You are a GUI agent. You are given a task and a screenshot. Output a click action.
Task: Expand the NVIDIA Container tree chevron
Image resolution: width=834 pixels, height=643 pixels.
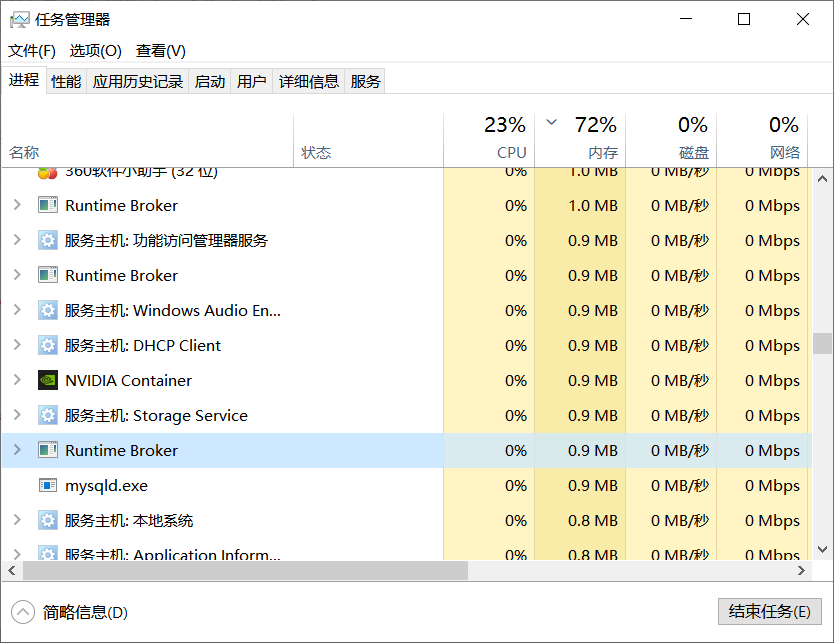[x=19, y=380]
